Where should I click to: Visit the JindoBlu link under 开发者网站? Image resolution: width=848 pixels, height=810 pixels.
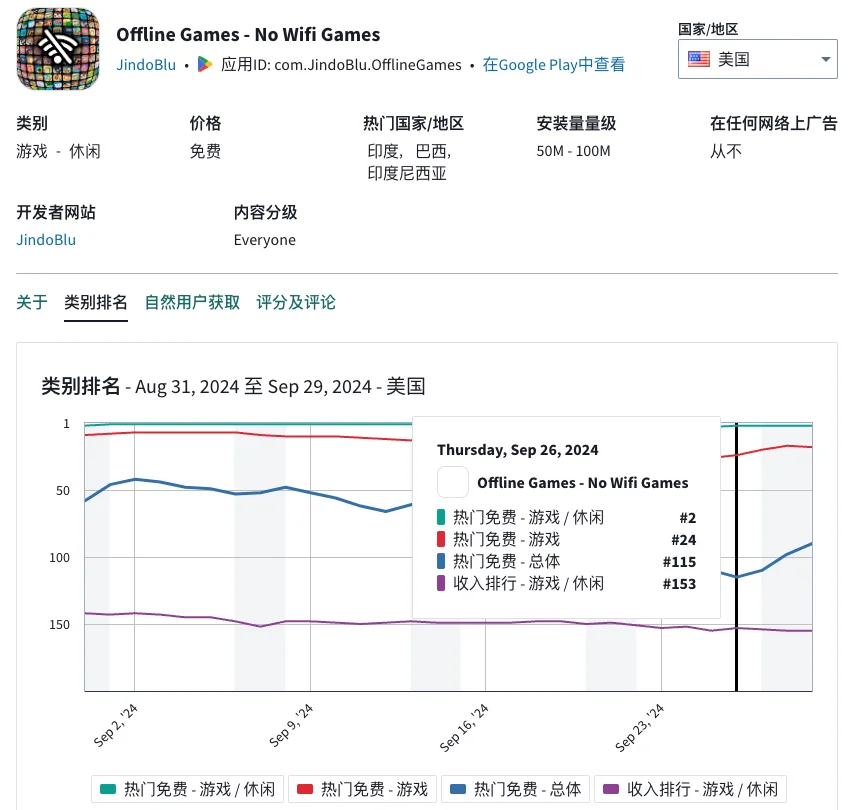click(x=45, y=240)
